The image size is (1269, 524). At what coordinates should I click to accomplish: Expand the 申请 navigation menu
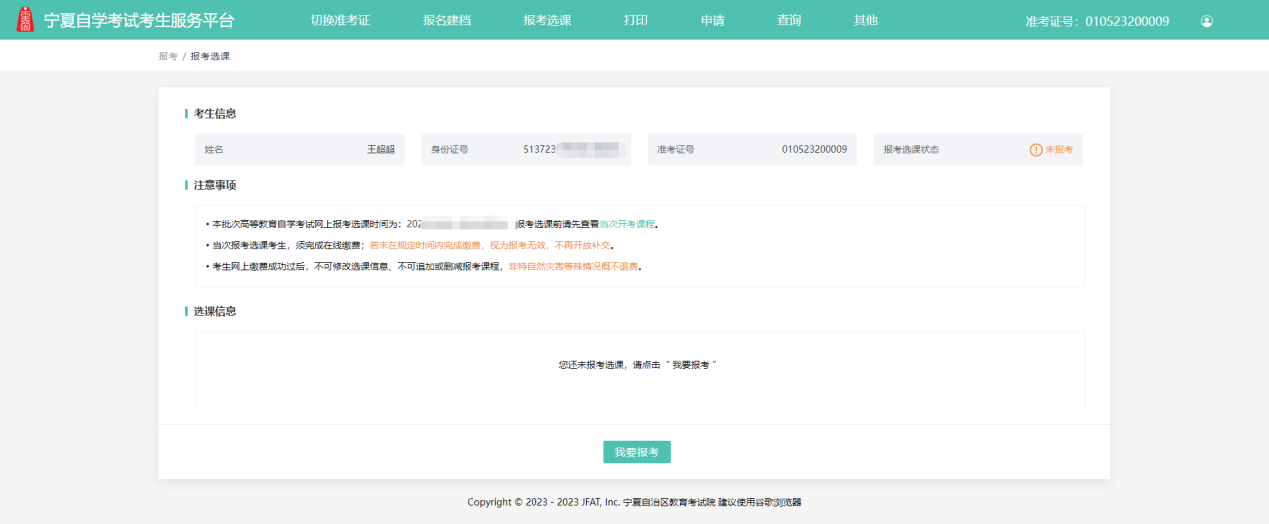click(x=712, y=20)
